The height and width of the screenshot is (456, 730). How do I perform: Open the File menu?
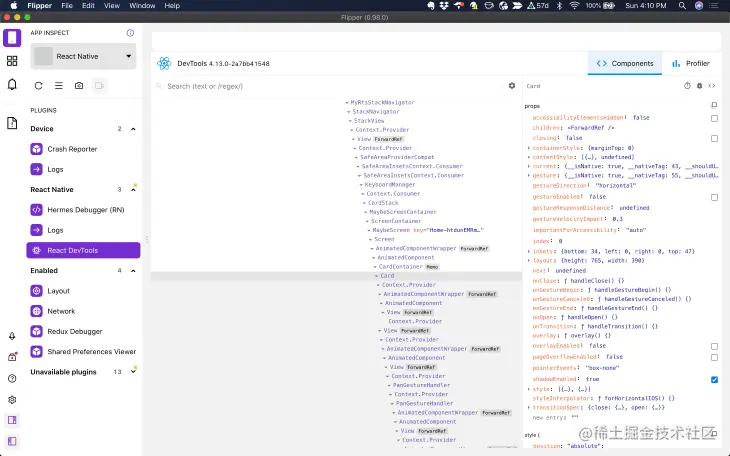(x=67, y=6)
